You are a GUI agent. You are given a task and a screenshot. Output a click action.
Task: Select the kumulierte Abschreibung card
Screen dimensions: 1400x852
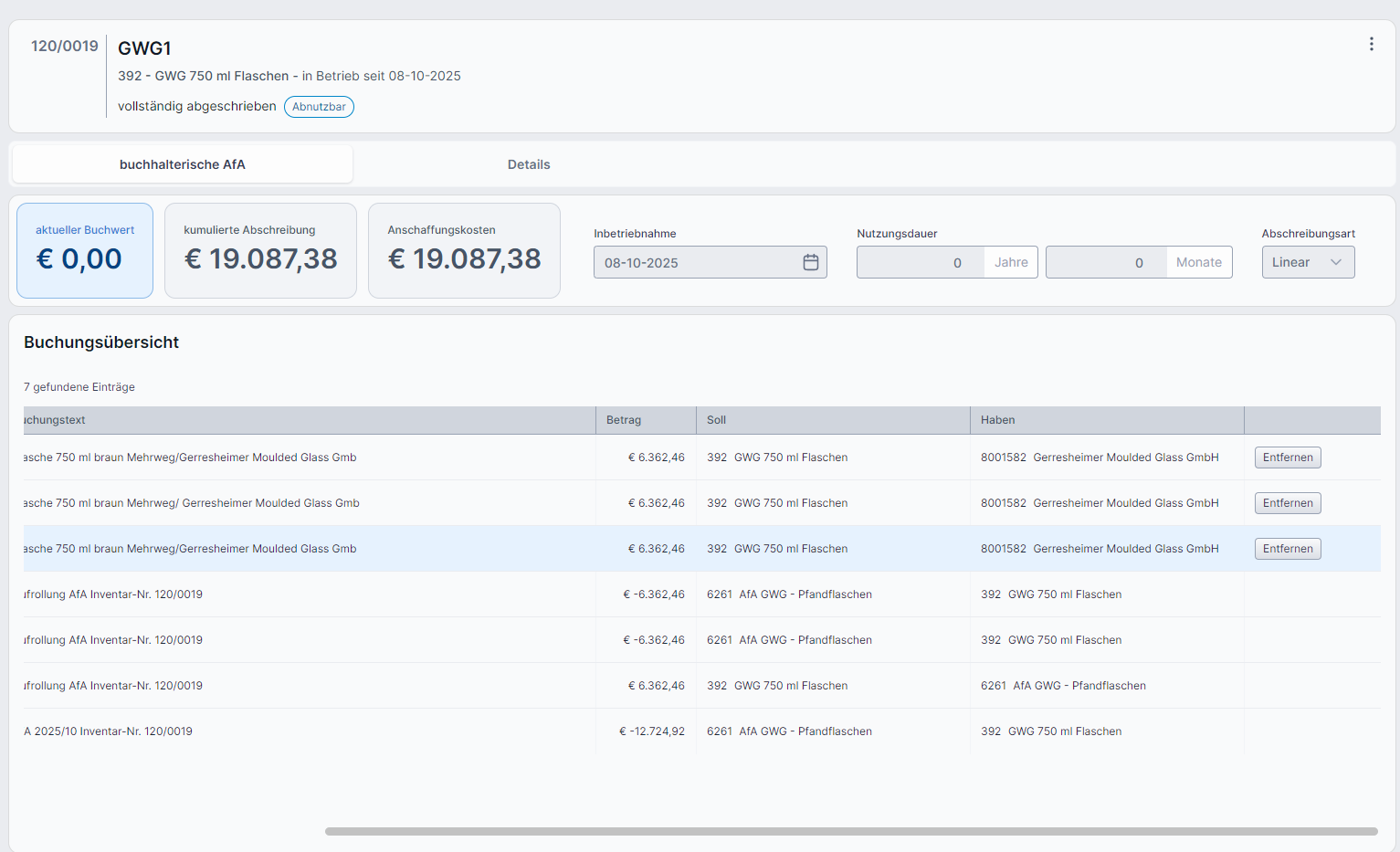click(260, 250)
